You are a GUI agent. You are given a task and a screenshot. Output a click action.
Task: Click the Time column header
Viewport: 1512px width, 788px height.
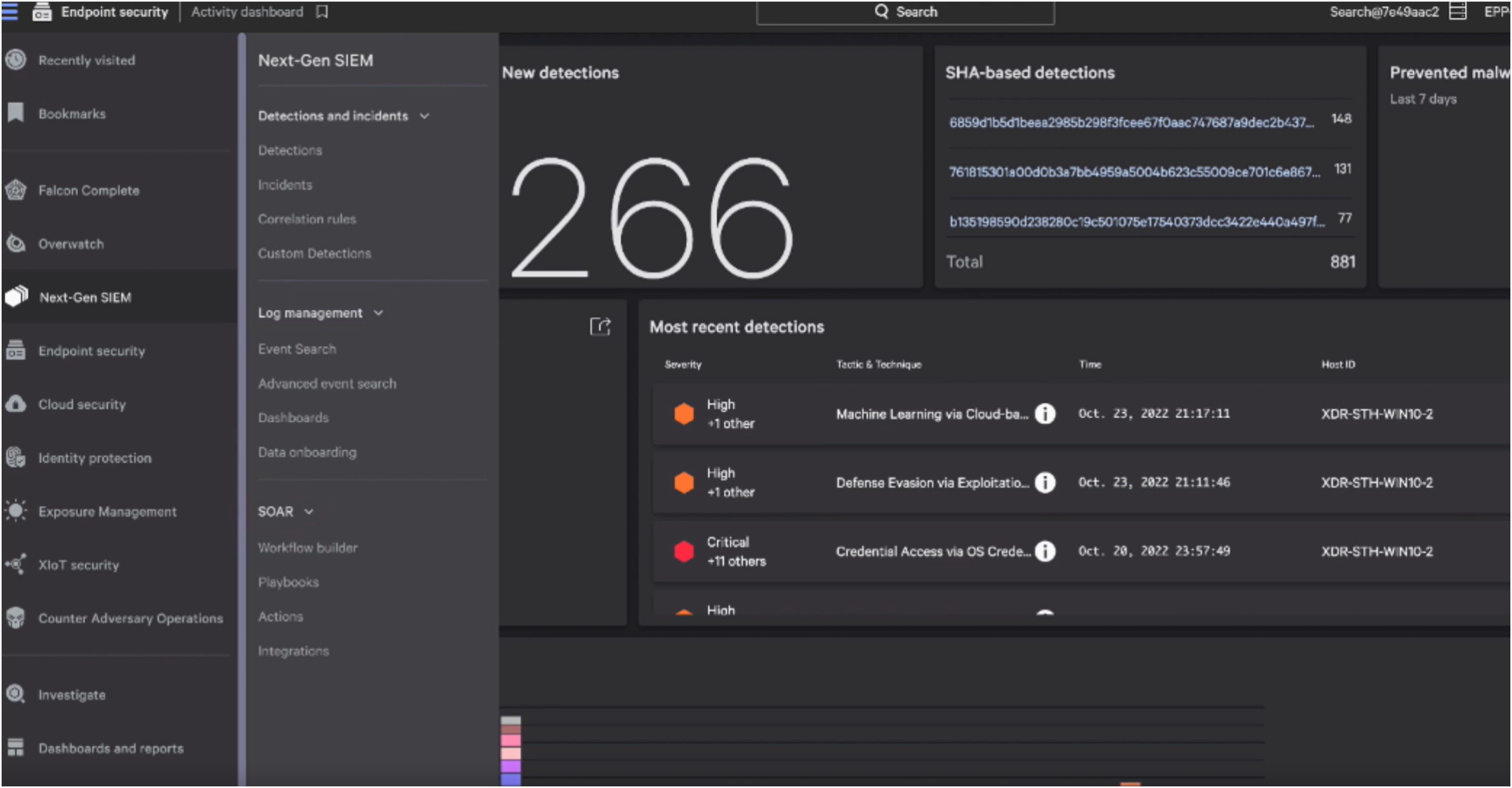[x=1090, y=364]
